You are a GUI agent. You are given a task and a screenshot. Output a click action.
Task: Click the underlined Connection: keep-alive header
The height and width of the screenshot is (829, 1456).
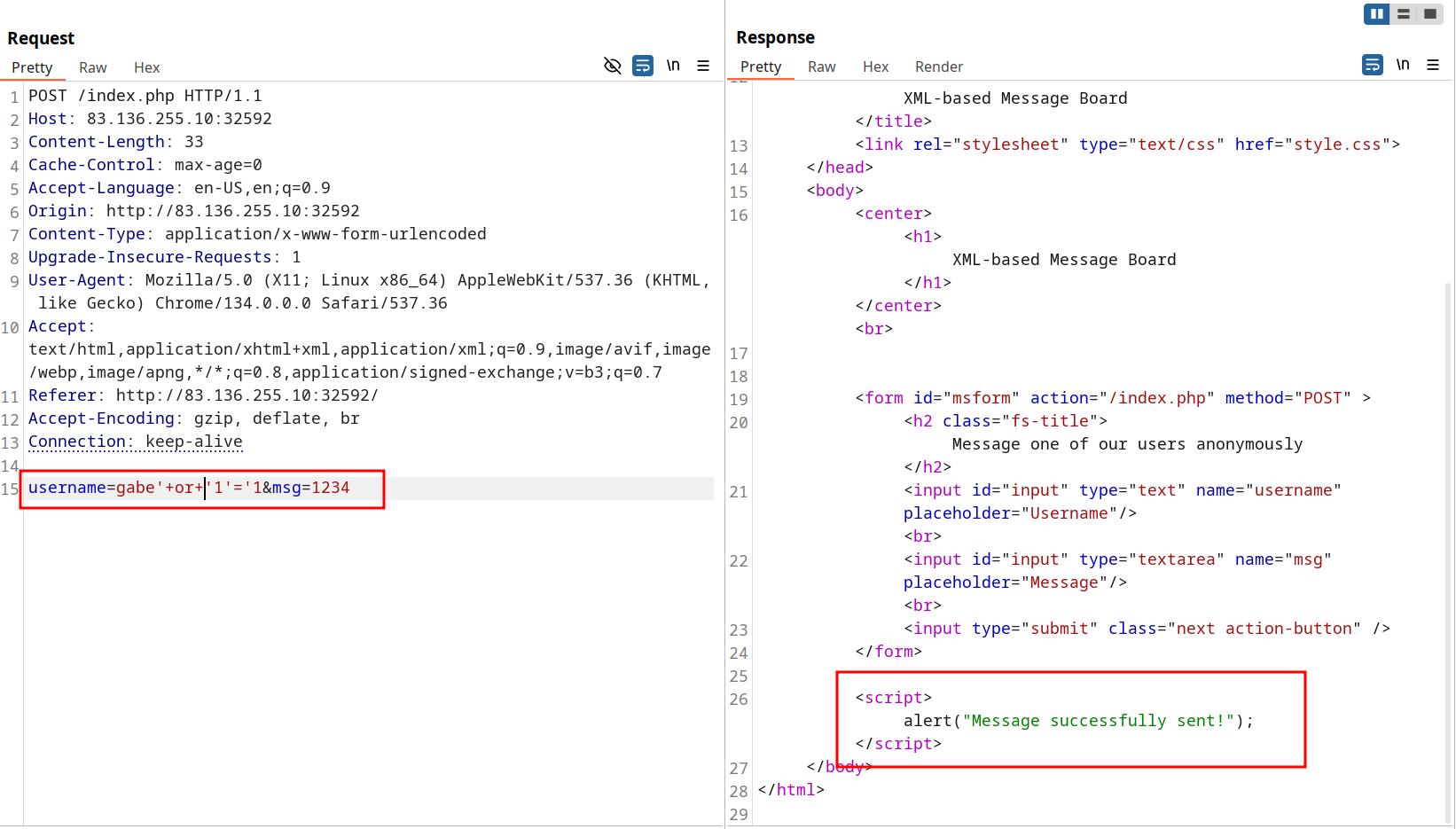pyautogui.click(x=135, y=442)
